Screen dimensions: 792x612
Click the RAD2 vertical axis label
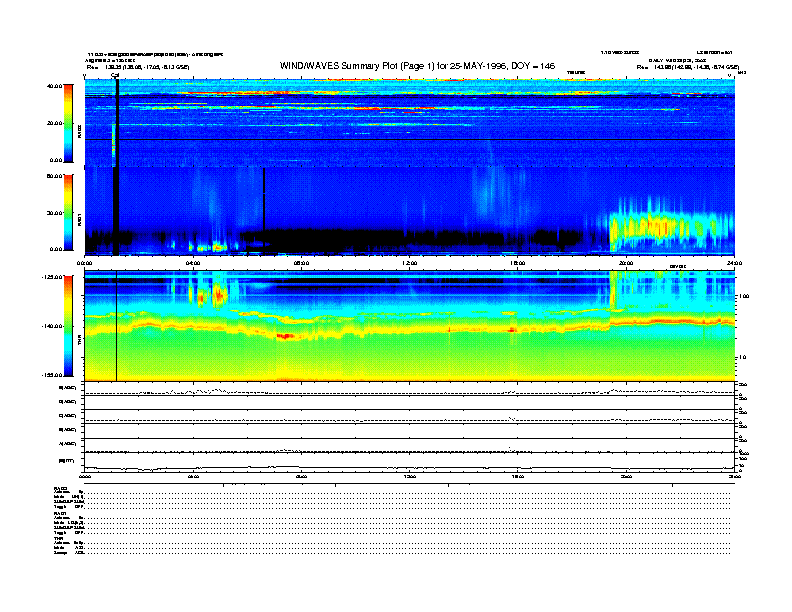pyautogui.click(x=79, y=131)
